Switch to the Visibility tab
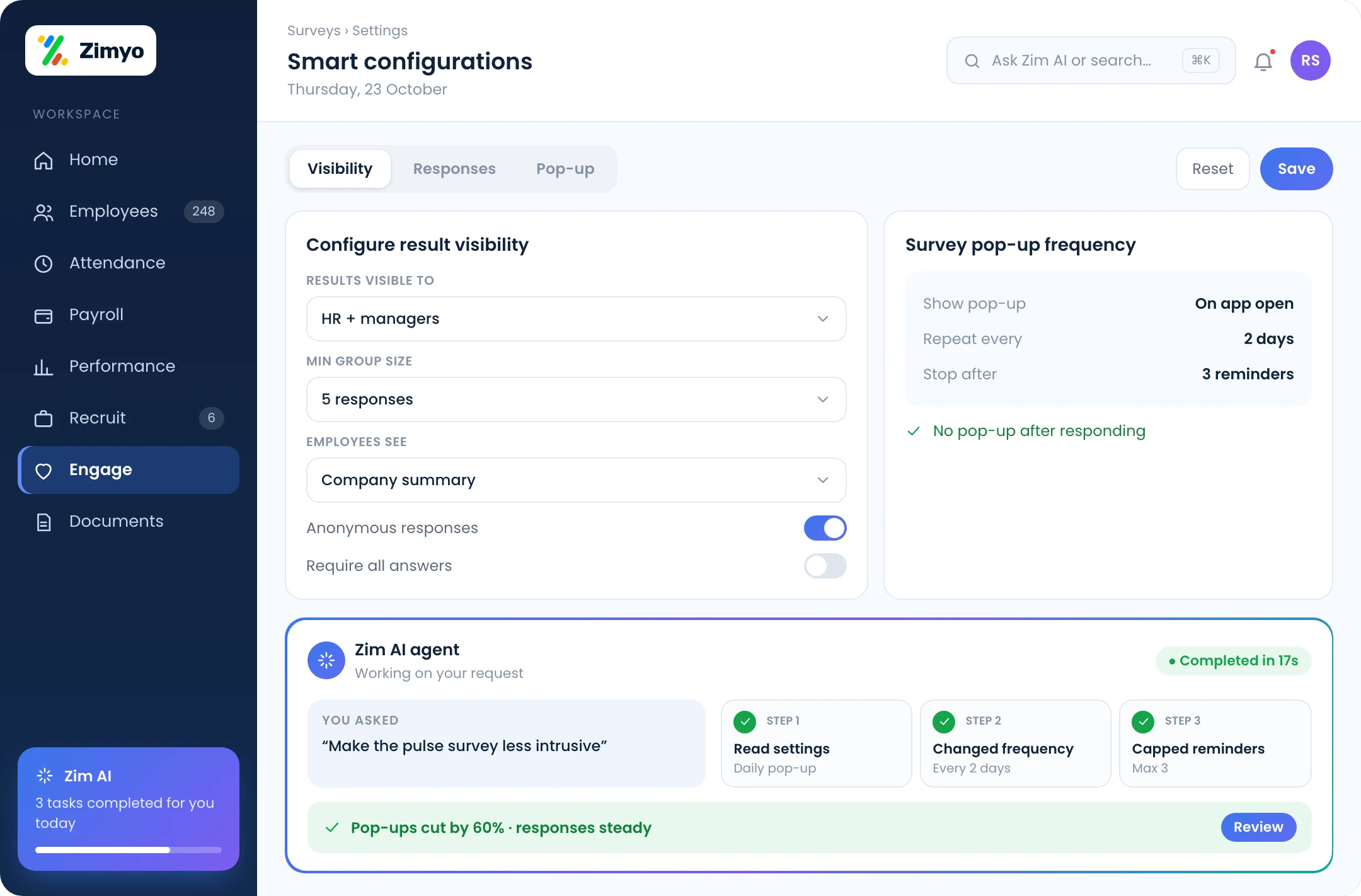The height and width of the screenshot is (896, 1361). coord(340,169)
